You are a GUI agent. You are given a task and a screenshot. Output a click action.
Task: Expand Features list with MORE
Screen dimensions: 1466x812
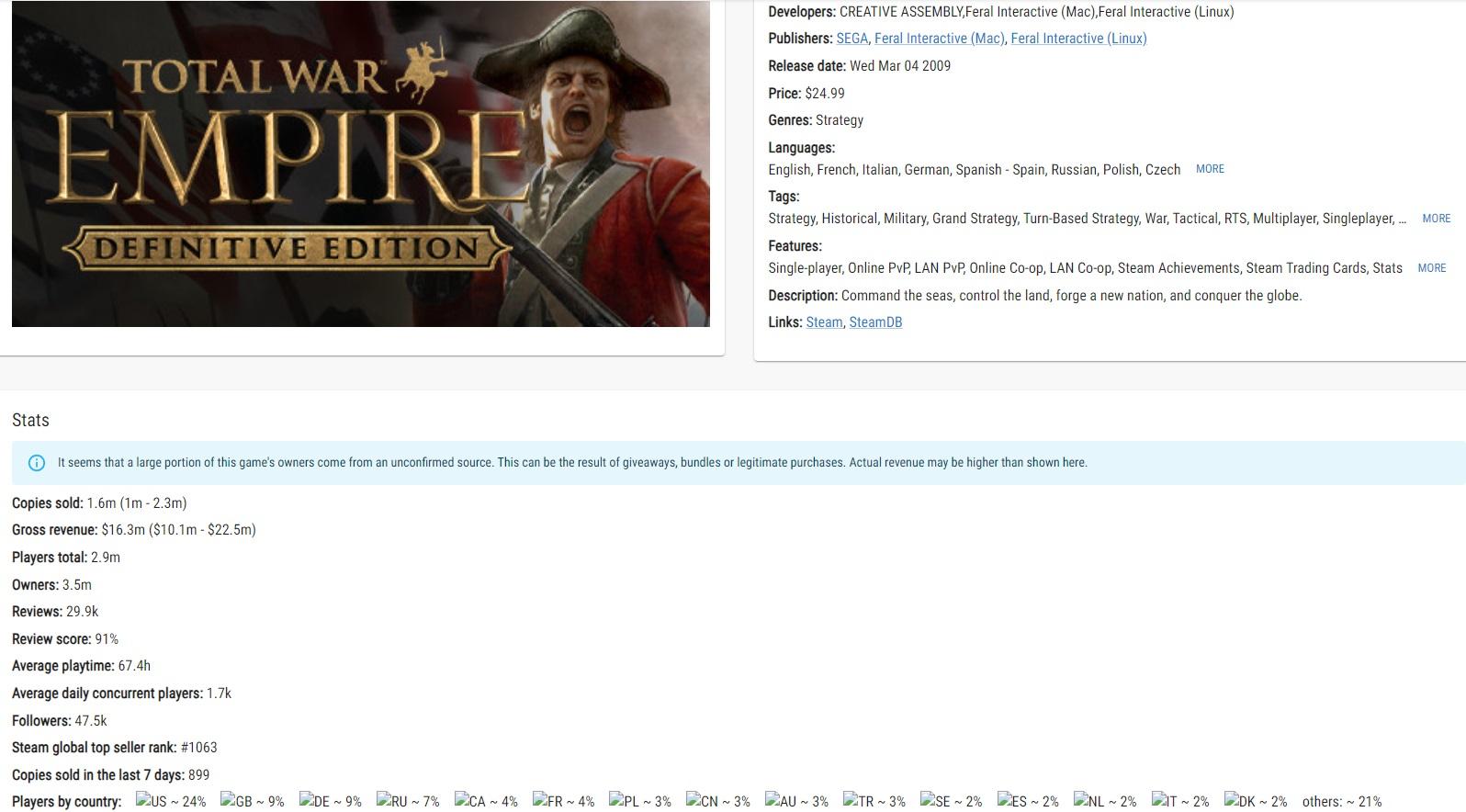click(1431, 268)
